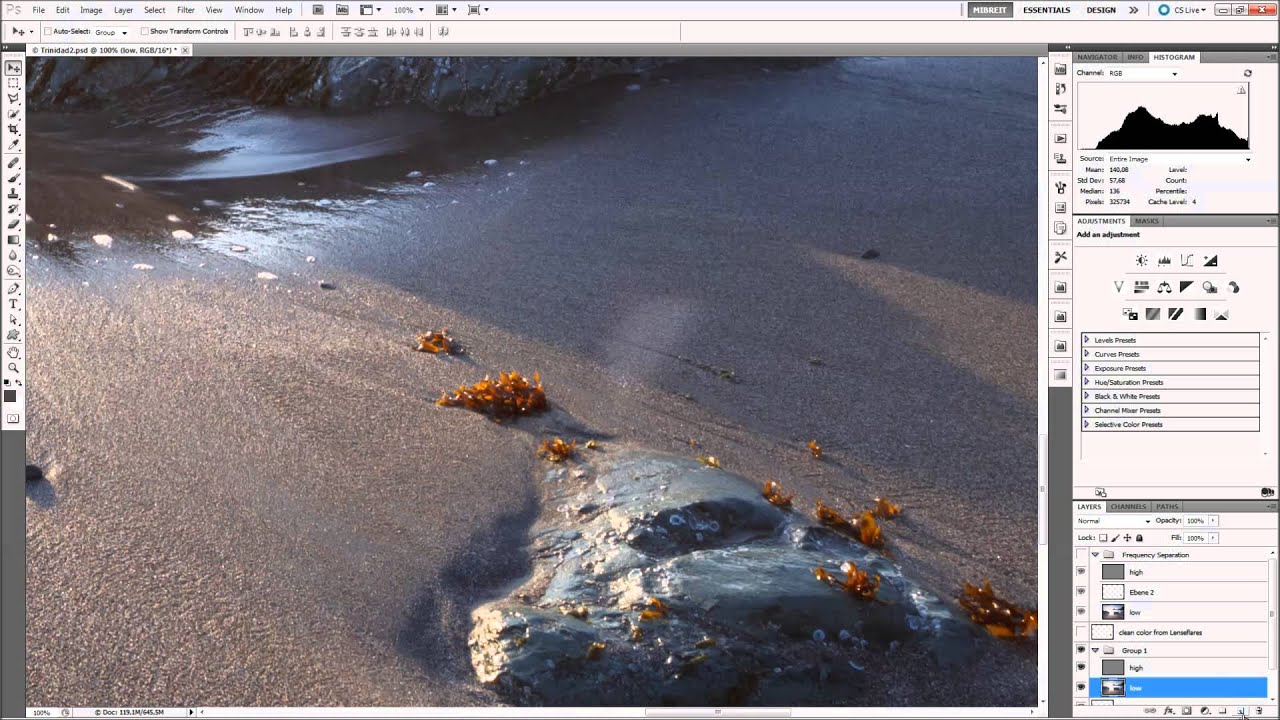The image size is (1280, 720).
Task: Add a Vibrance adjustment
Action: pyautogui.click(x=1118, y=287)
